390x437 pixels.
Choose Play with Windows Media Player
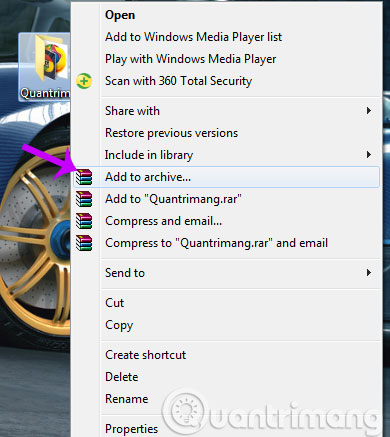tap(227, 59)
